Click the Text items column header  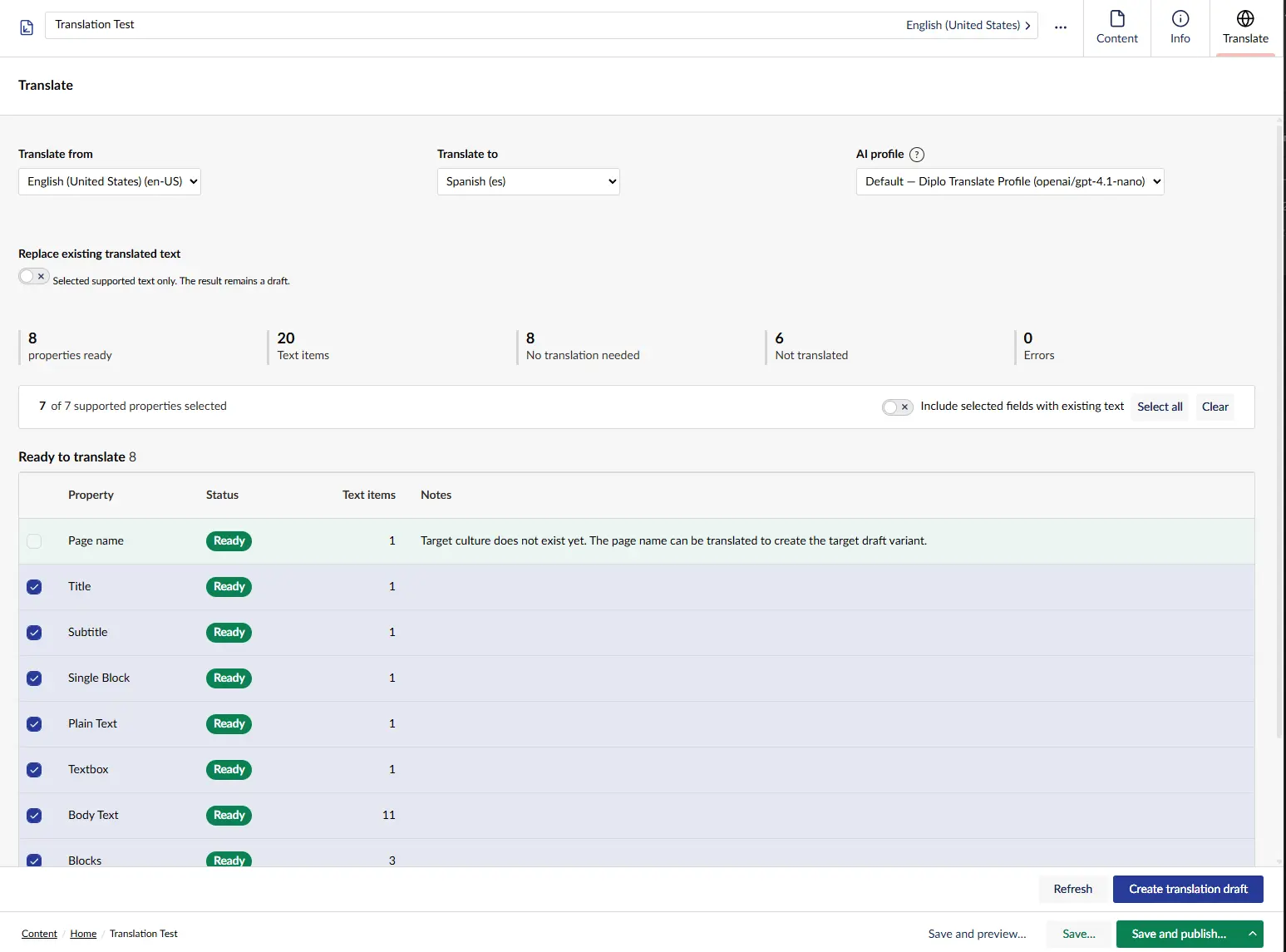click(369, 495)
